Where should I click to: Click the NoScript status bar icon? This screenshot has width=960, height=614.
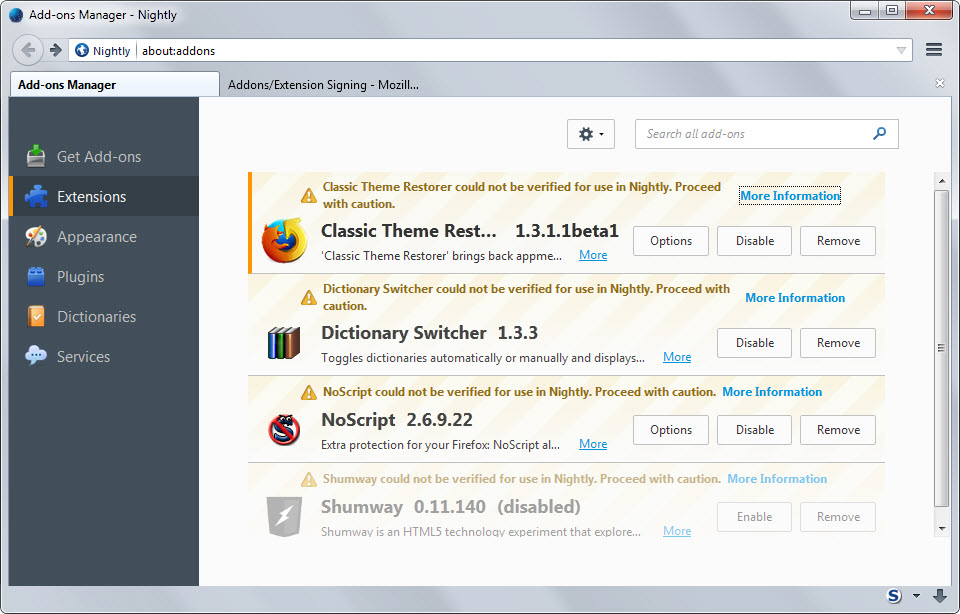pos(894,596)
